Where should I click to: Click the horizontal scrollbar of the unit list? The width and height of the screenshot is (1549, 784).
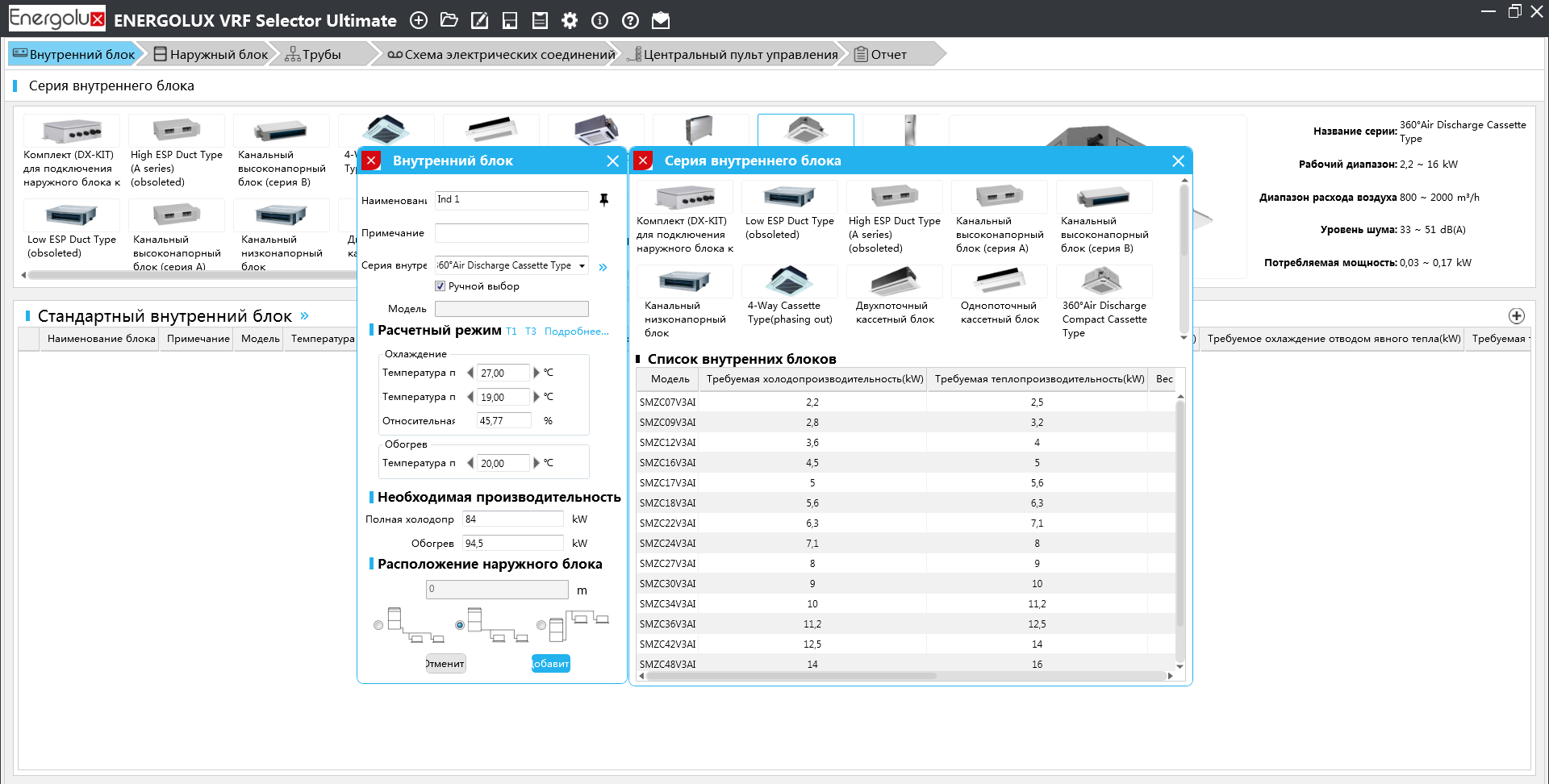(791, 676)
